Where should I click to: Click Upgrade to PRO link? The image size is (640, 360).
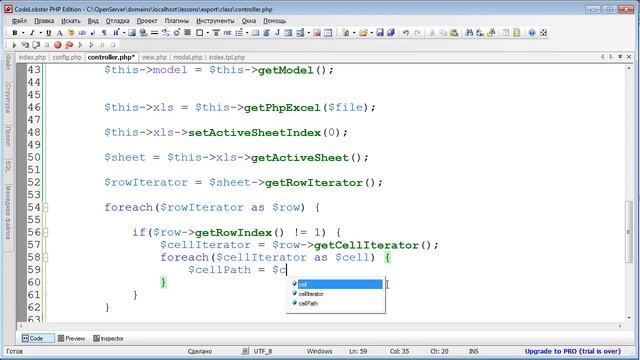click(x=573, y=351)
